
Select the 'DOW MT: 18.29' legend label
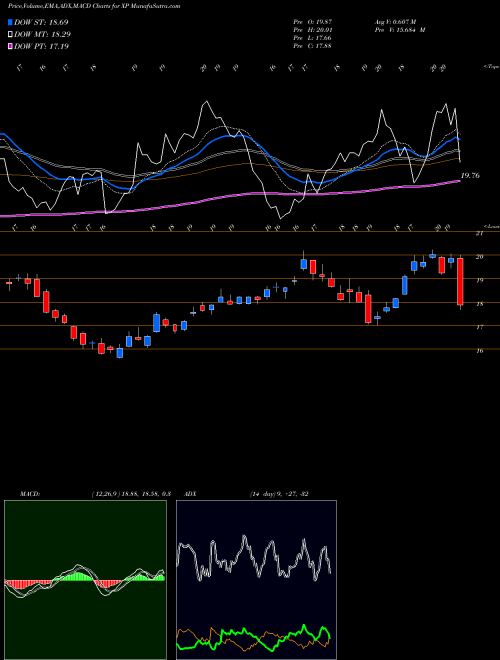pyautogui.click(x=43, y=35)
